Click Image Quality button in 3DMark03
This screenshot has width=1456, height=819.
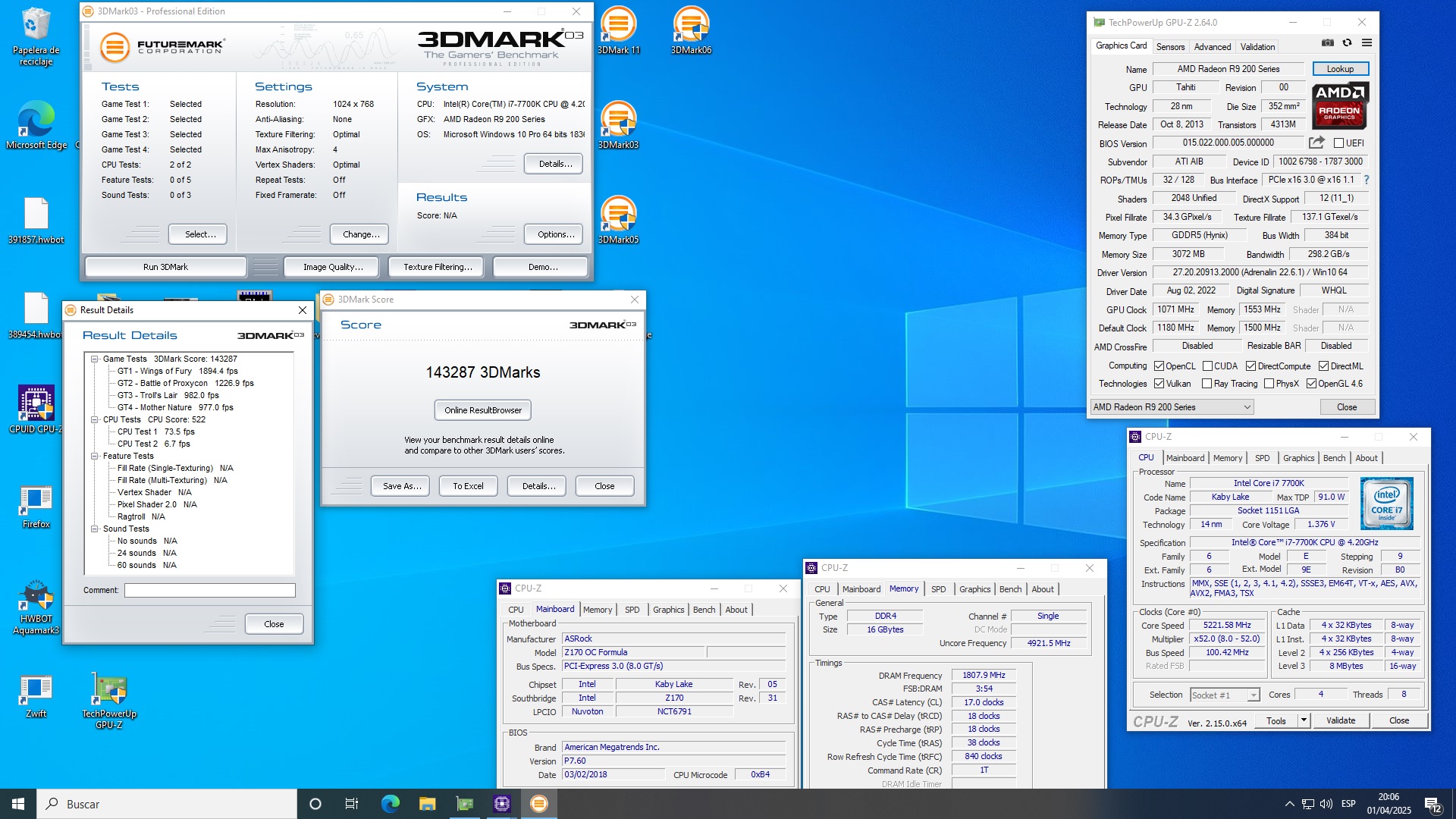point(333,267)
